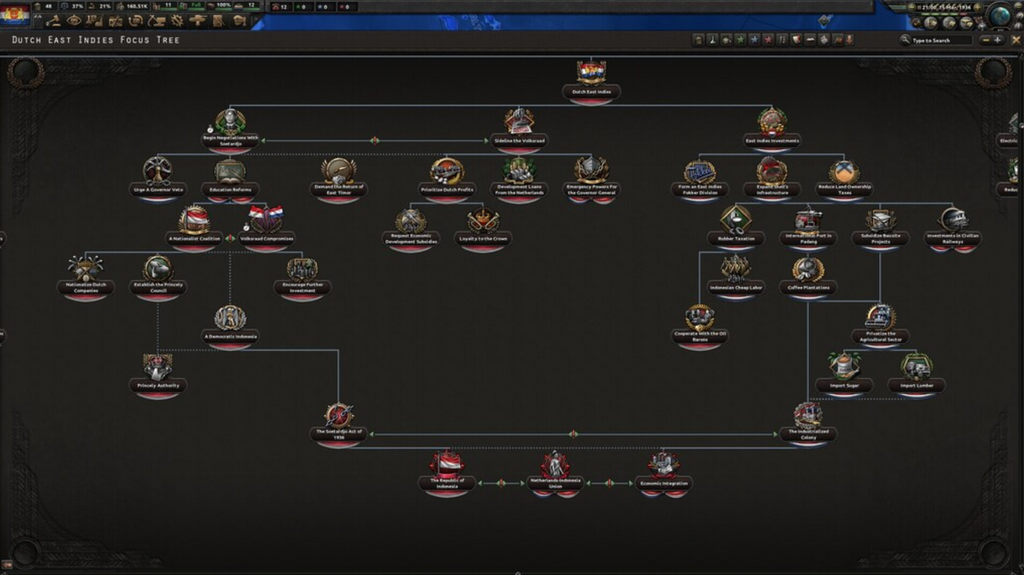This screenshot has height=575, width=1024.
Task: Zoom in focus tree with plus button
Action: pos(998,40)
